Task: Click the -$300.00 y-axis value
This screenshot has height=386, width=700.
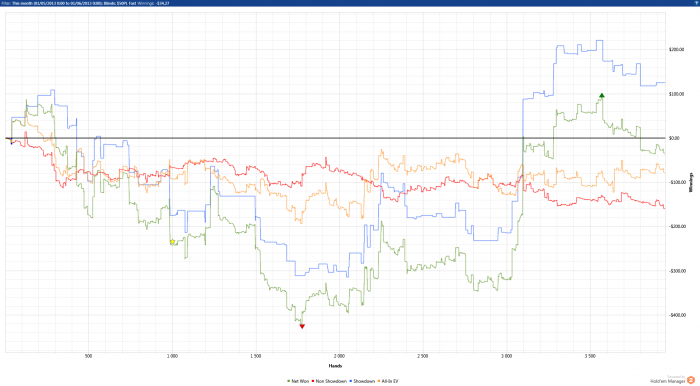Action: (x=677, y=271)
